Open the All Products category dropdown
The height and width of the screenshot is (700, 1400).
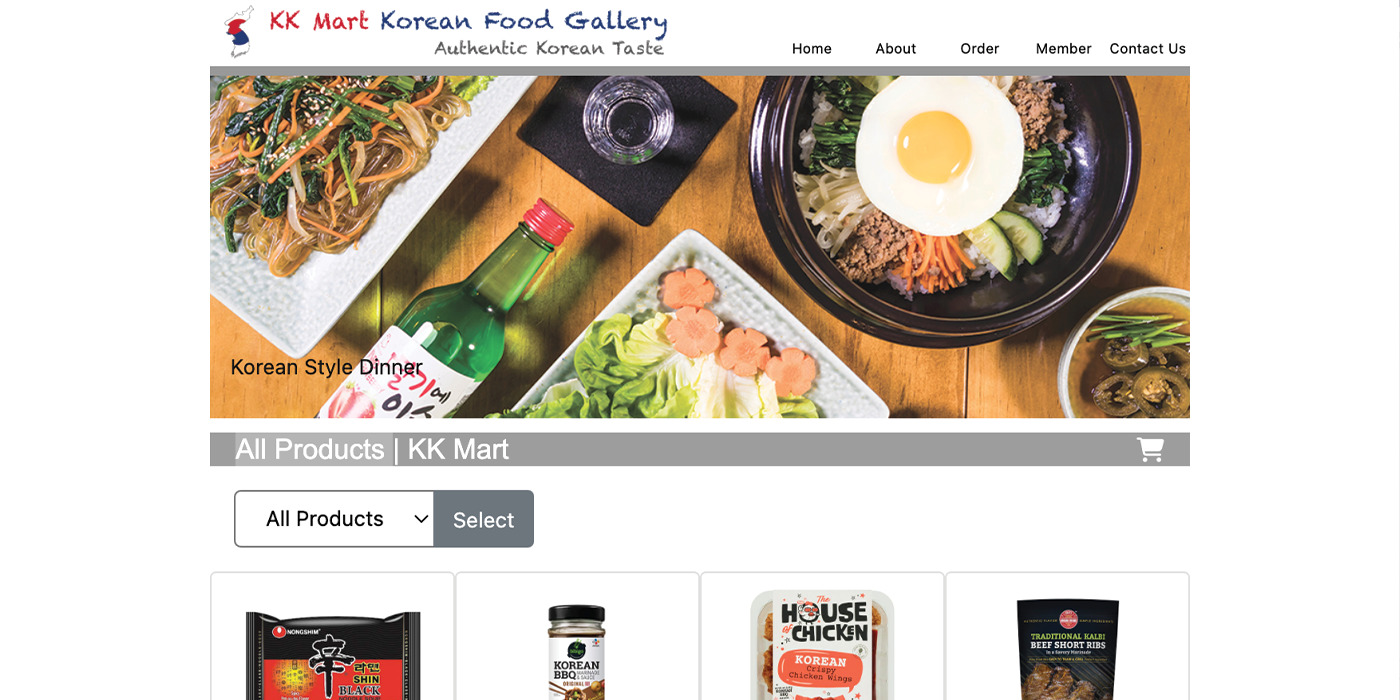click(334, 519)
